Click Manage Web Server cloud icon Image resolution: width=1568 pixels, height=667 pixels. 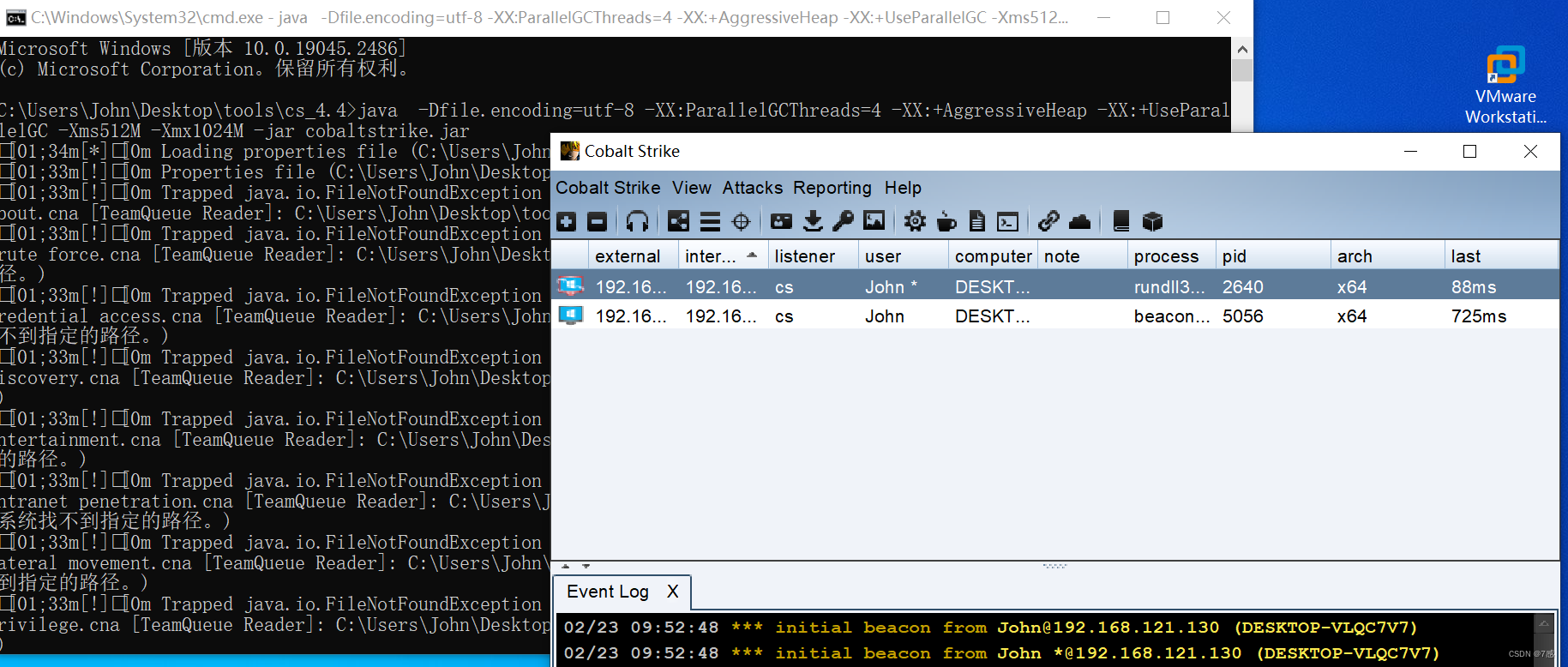tap(1080, 222)
